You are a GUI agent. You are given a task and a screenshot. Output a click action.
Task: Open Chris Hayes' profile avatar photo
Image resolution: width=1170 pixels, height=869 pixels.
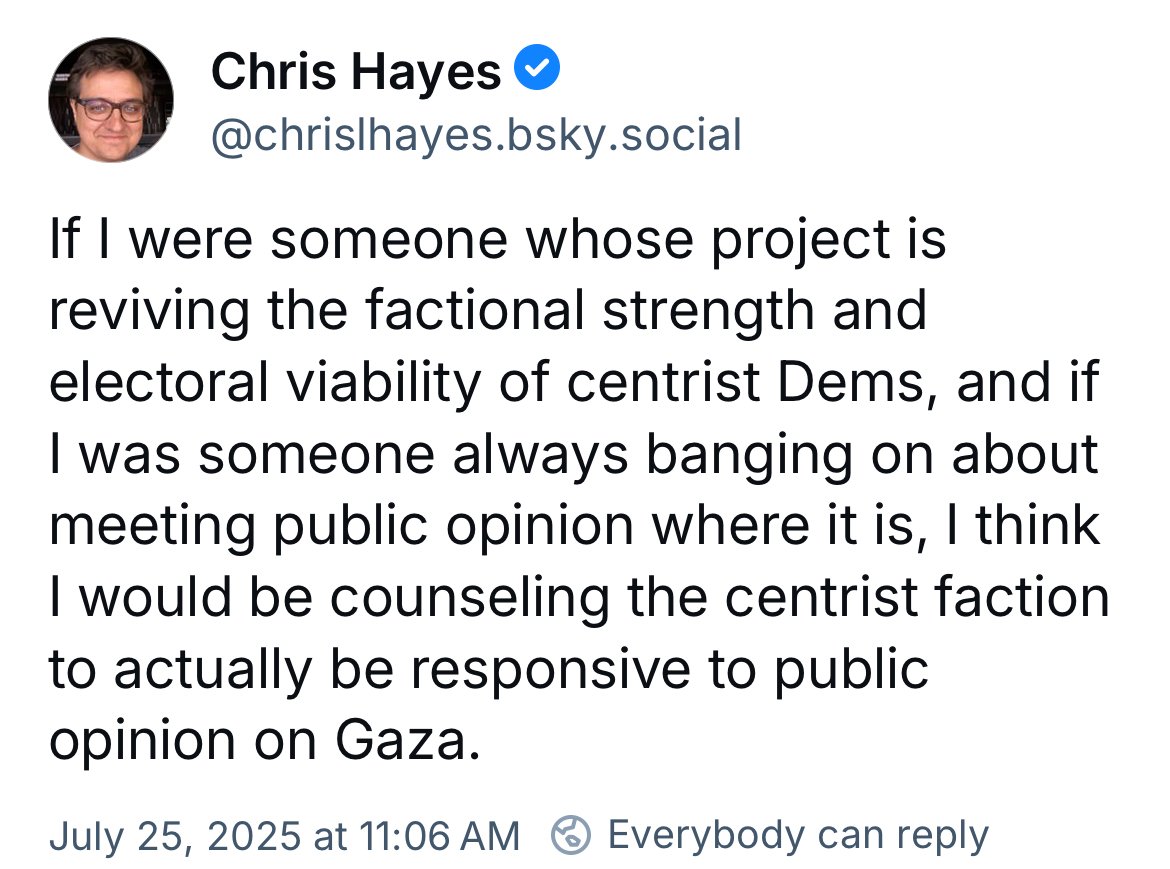[x=111, y=100]
